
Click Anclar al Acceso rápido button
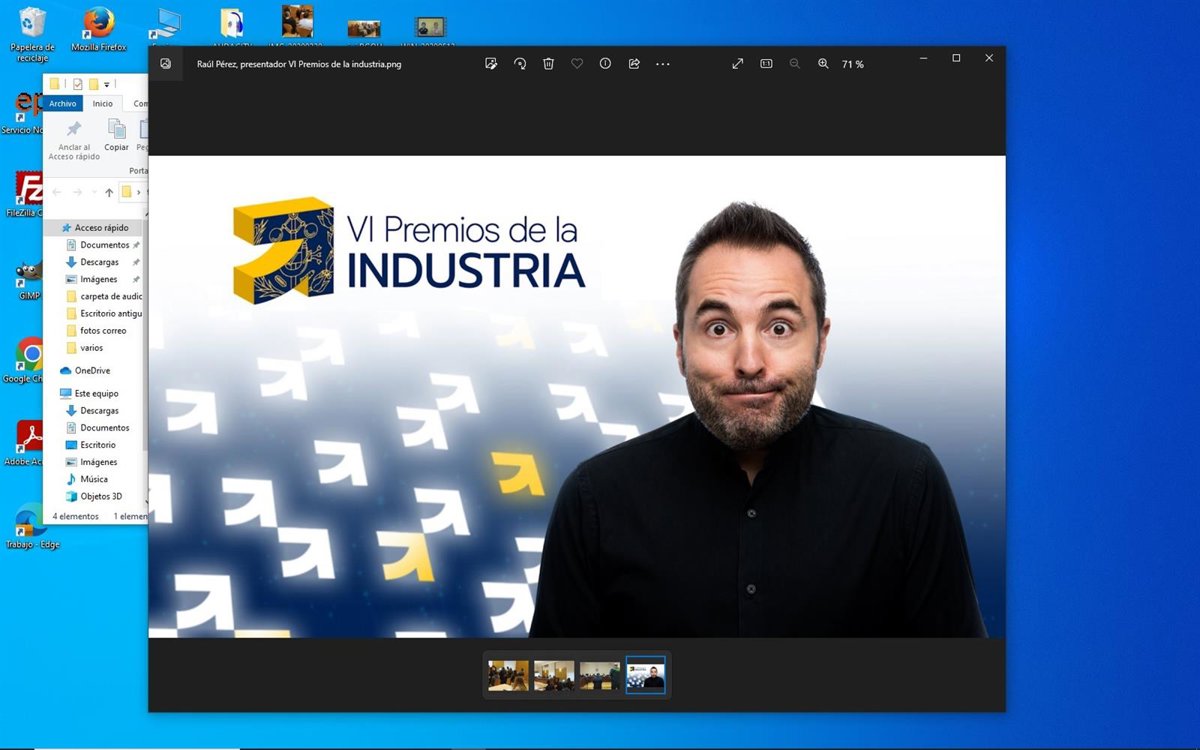[74, 138]
